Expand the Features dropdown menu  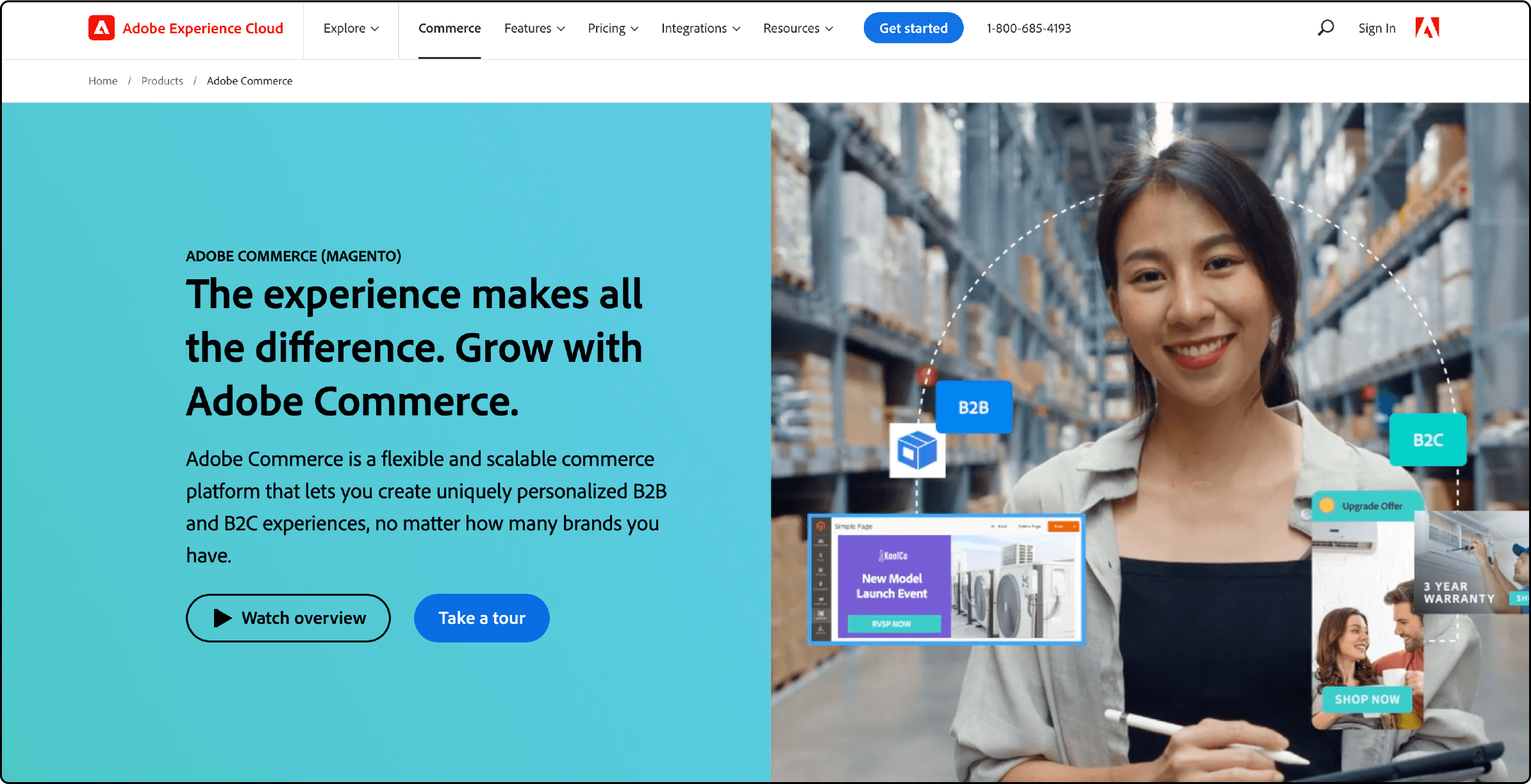click(534, 28)
